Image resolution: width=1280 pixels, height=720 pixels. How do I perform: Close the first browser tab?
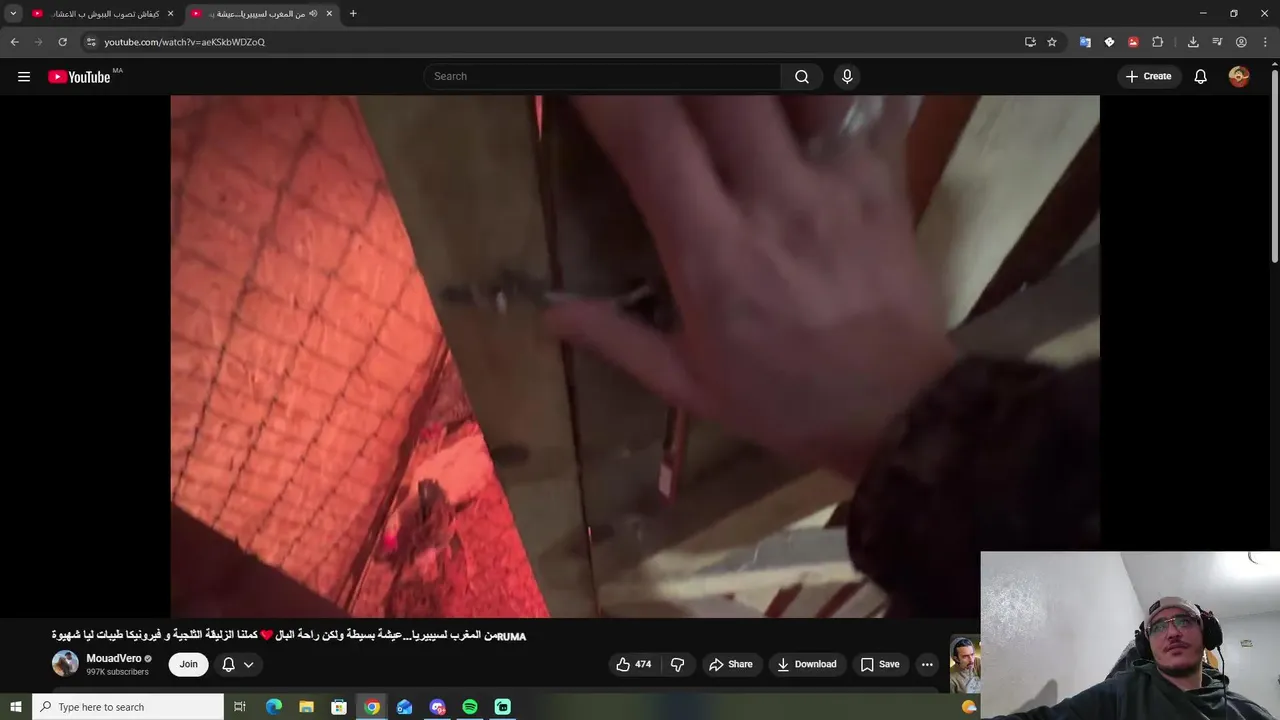pyautogui.click(x=170, y=14)
